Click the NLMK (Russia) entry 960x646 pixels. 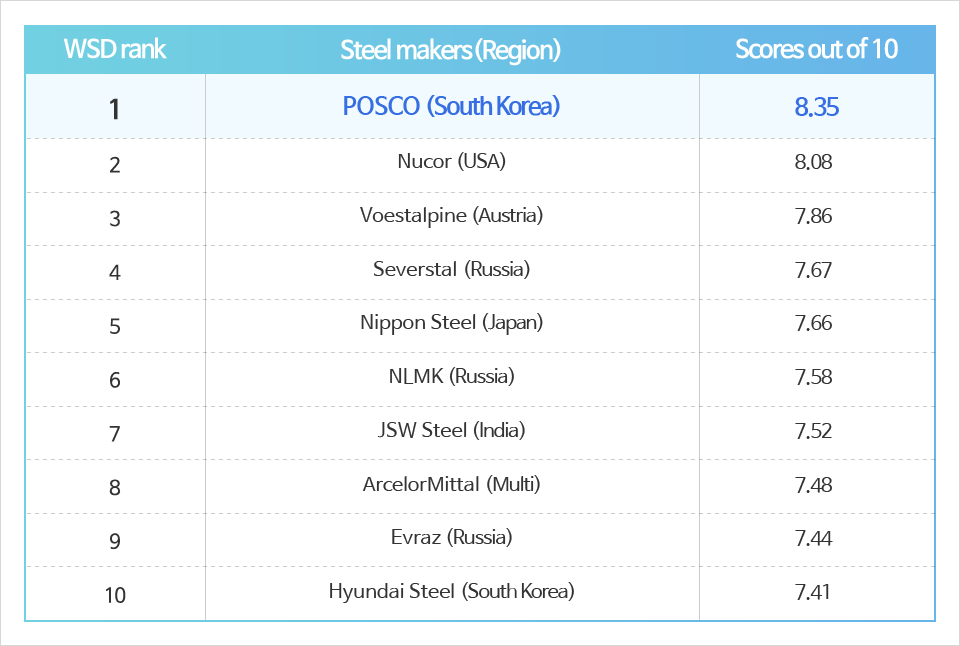(x=451, y=376)
